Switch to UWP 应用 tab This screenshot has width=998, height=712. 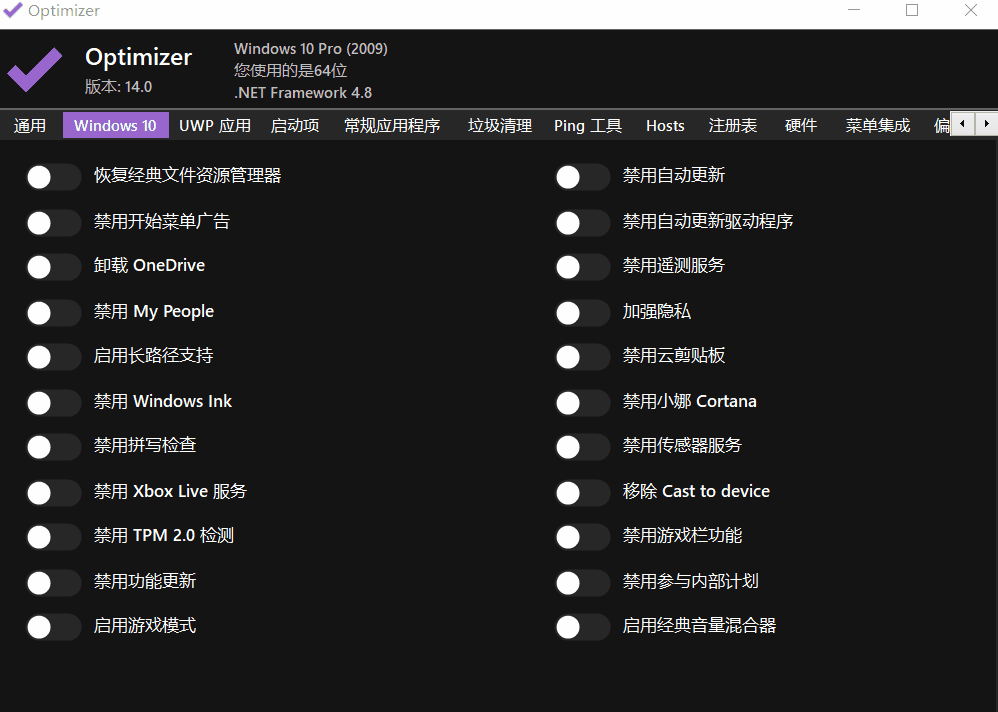pyautogui.click(x=215, y=125)
